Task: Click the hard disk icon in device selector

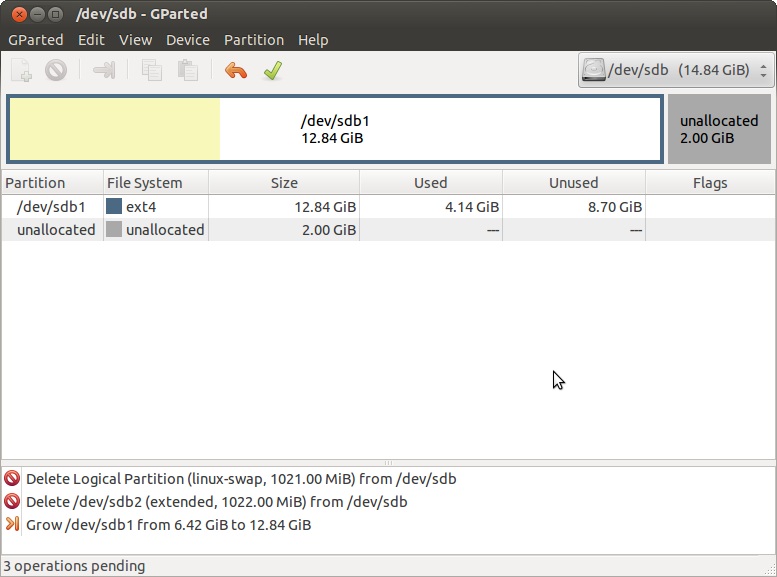Action: pyautogui.click(x=594, y=70)
